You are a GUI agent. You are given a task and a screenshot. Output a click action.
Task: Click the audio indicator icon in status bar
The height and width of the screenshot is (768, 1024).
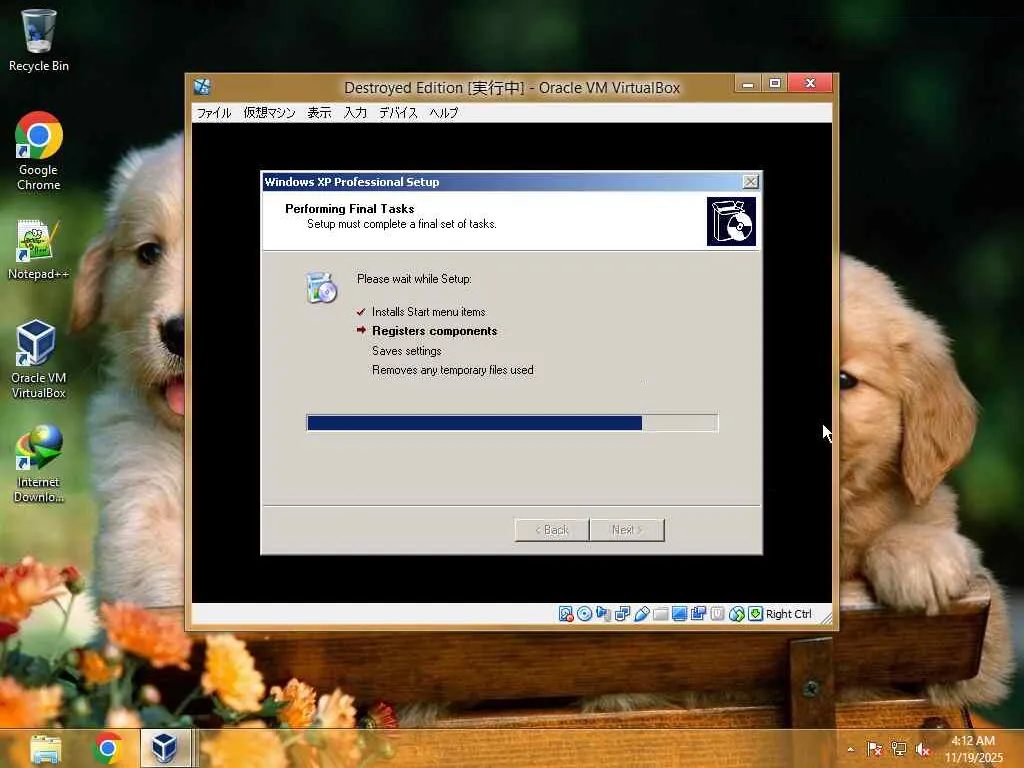tap(603, 614)
